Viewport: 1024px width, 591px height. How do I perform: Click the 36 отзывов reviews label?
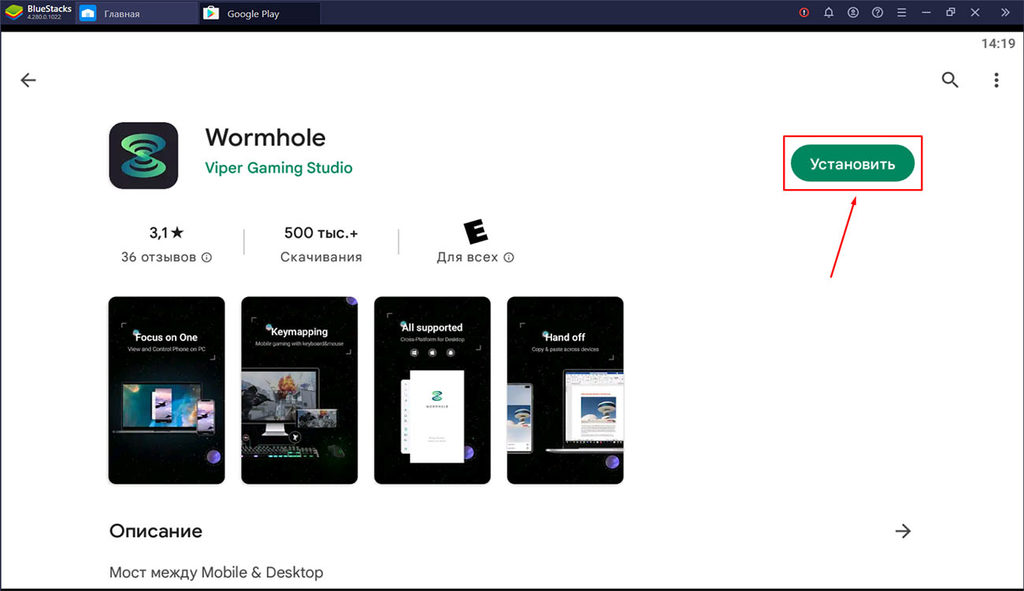click(x=159, y=257)
